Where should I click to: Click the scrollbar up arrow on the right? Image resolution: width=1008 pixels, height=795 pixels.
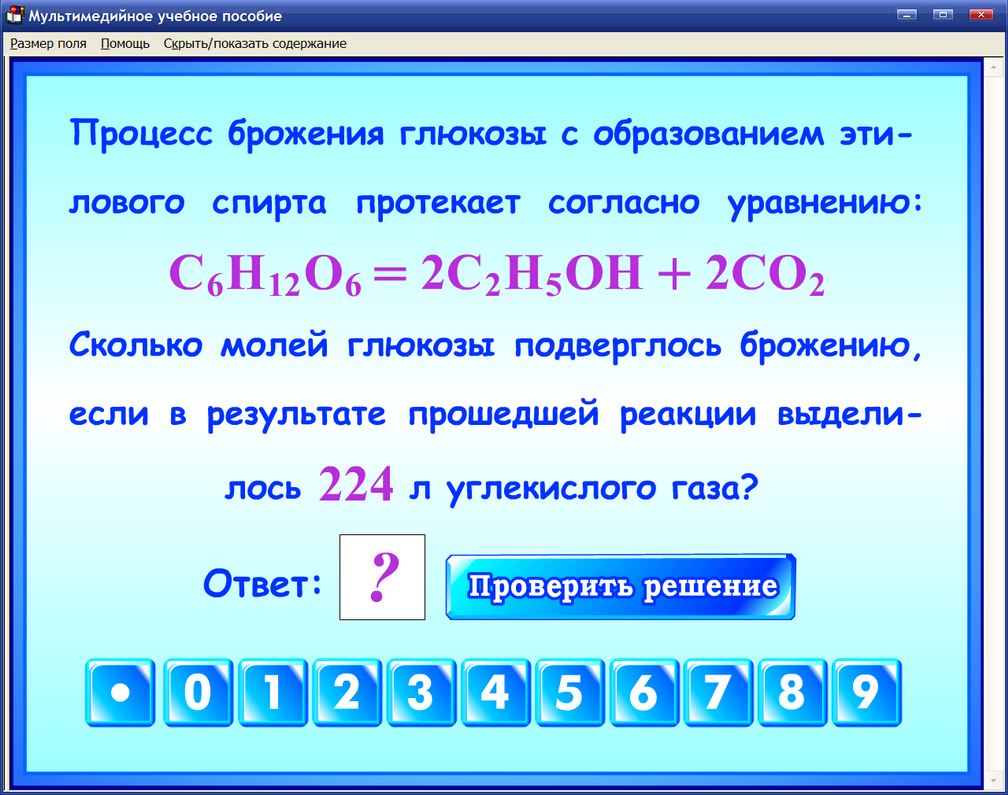click(993, 67)
